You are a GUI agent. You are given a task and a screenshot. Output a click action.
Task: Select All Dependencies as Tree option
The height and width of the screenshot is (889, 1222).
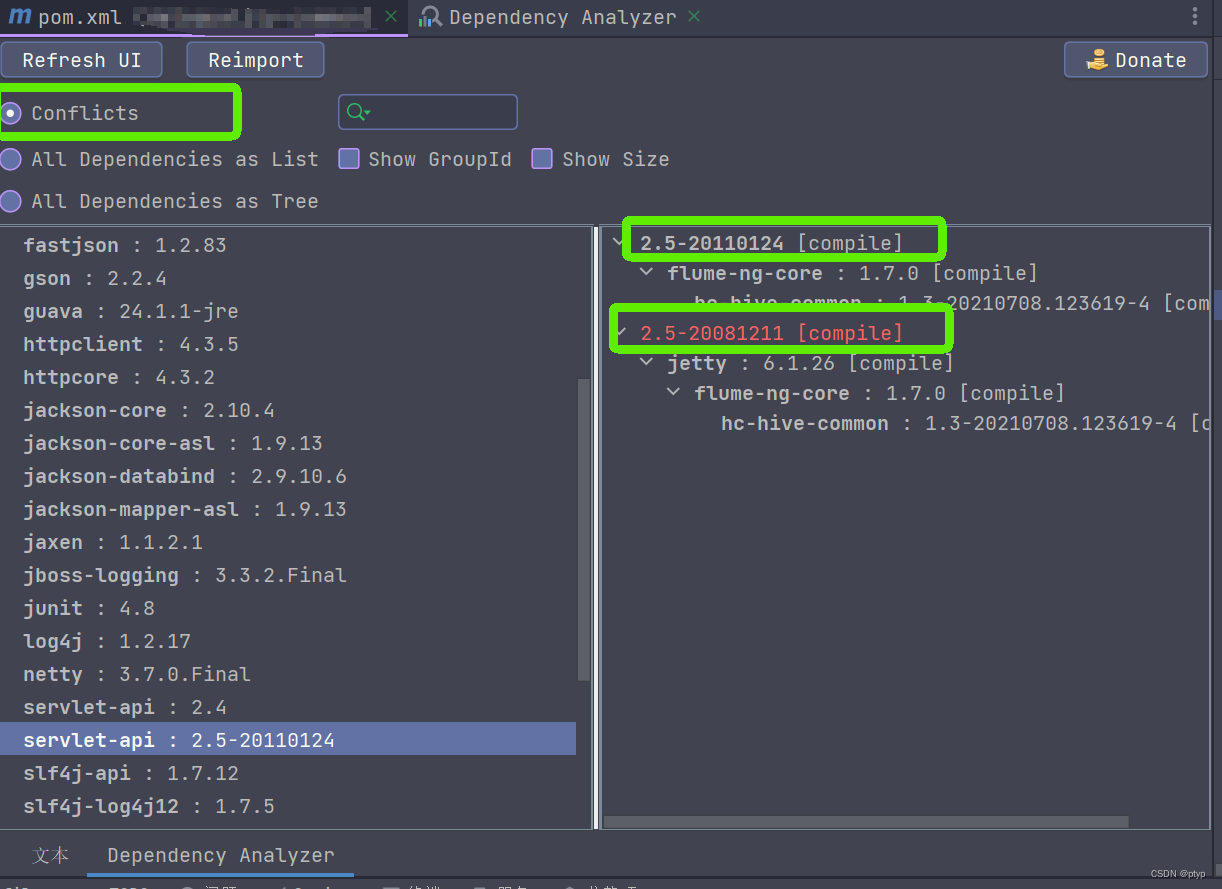(11, 201)
